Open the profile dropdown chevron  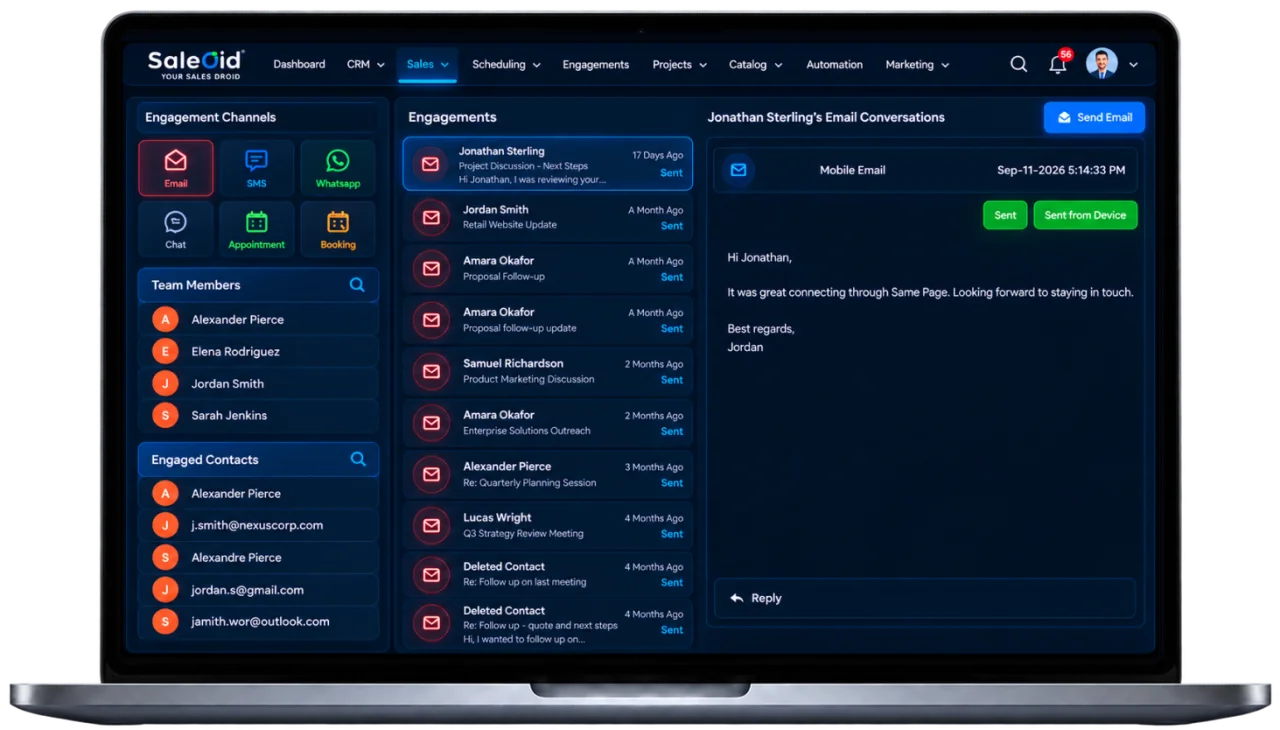(x=1133, y=65)
